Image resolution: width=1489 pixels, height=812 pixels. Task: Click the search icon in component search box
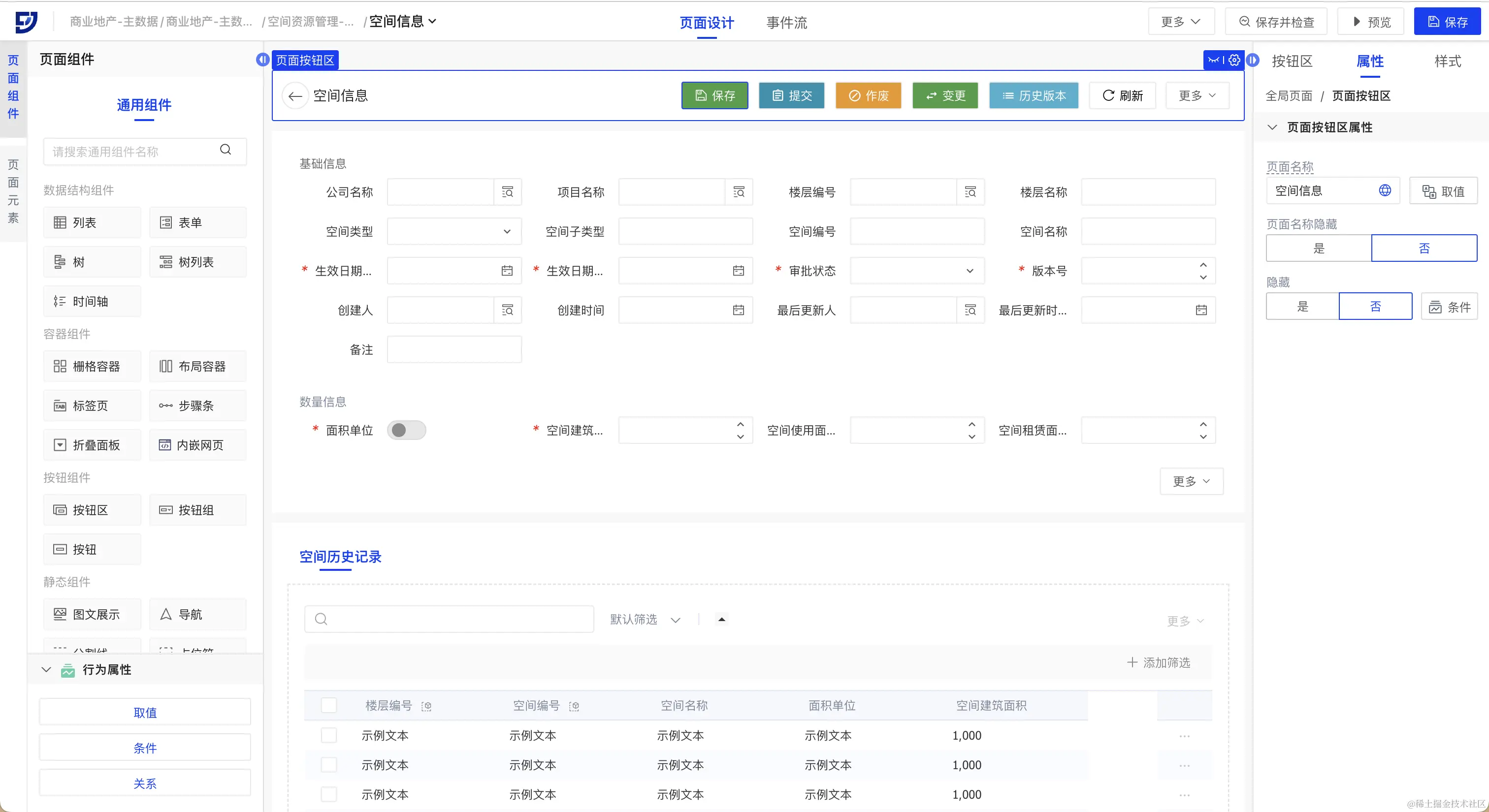click(226, 150)
